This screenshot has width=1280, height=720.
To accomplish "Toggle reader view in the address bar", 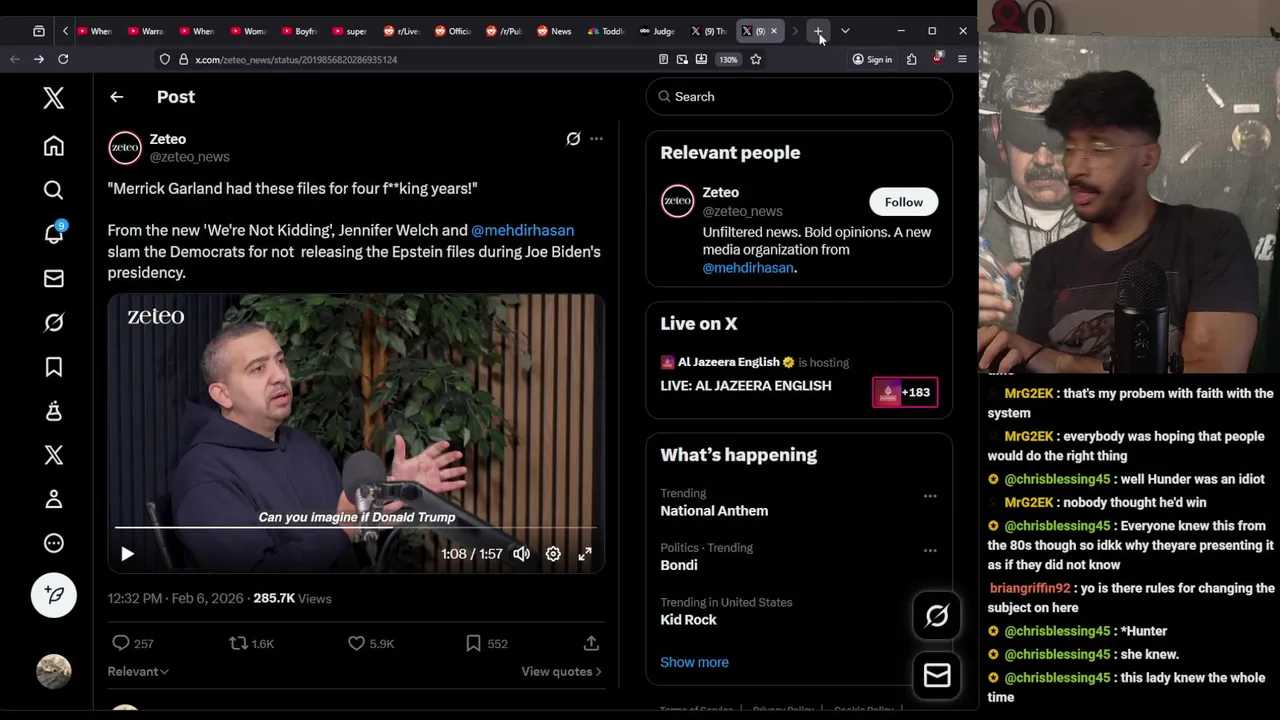I will [x=663, y=59].
